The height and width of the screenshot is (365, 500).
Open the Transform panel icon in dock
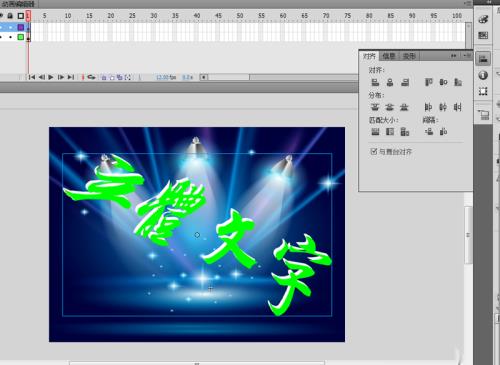point(483,91)
